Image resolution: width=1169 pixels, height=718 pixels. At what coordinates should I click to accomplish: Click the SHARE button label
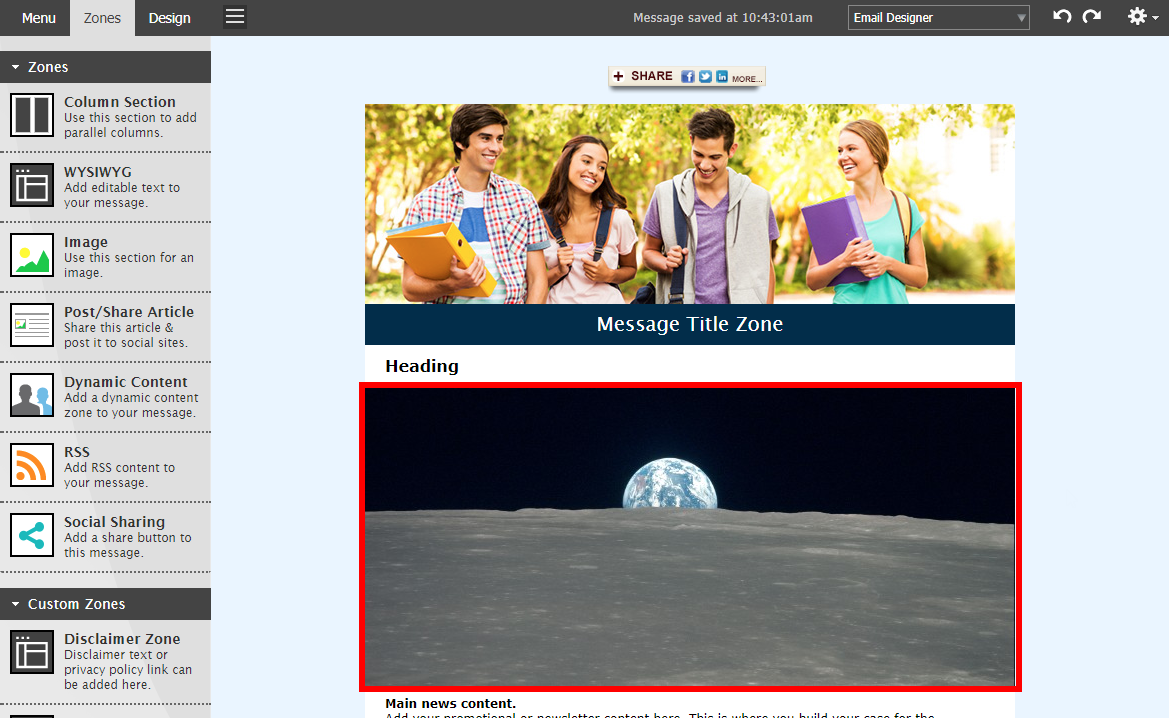click(652, 76)
